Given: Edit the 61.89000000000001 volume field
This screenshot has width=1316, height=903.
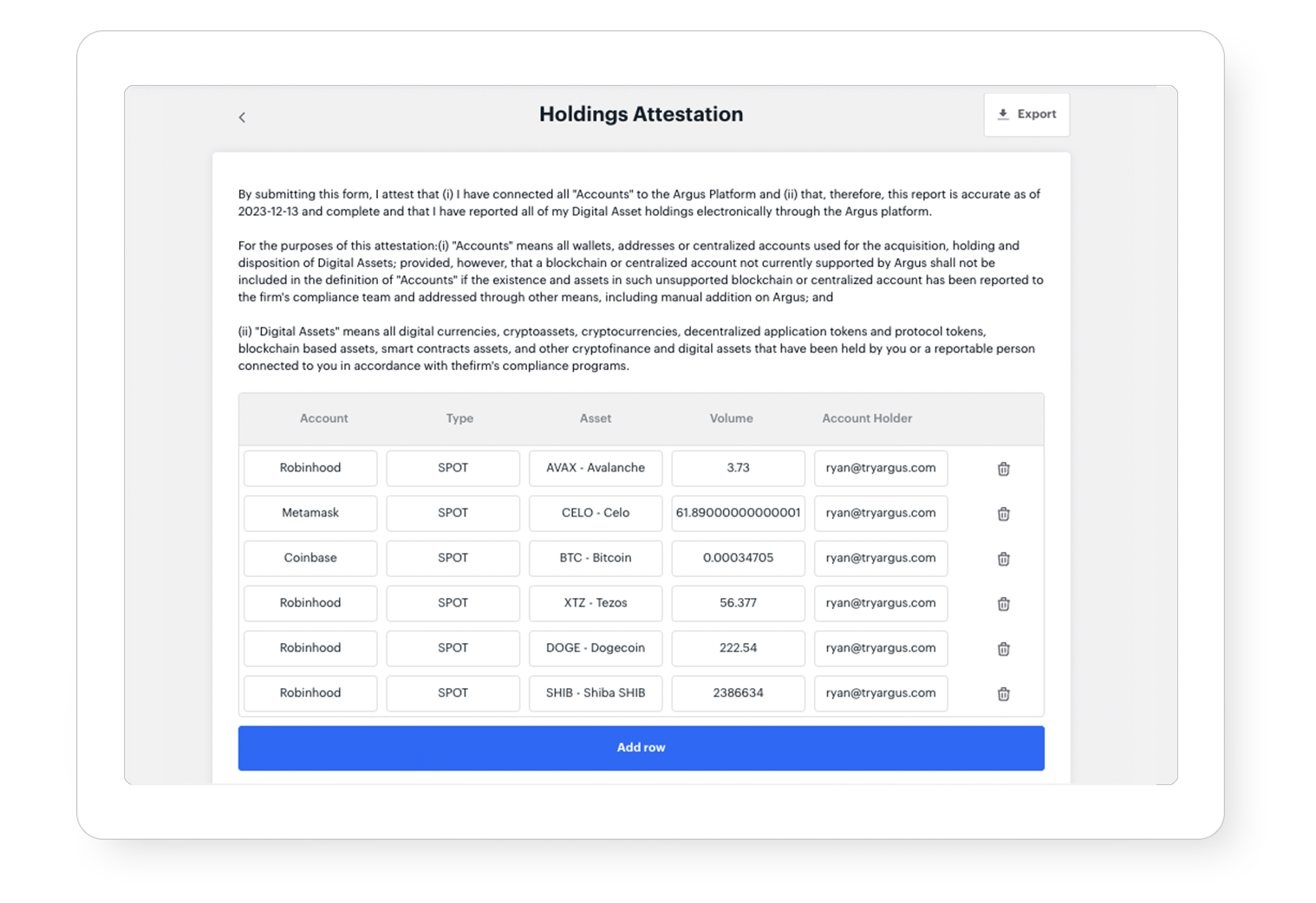Looking at the screenshot, I should [x=738, y=513].
